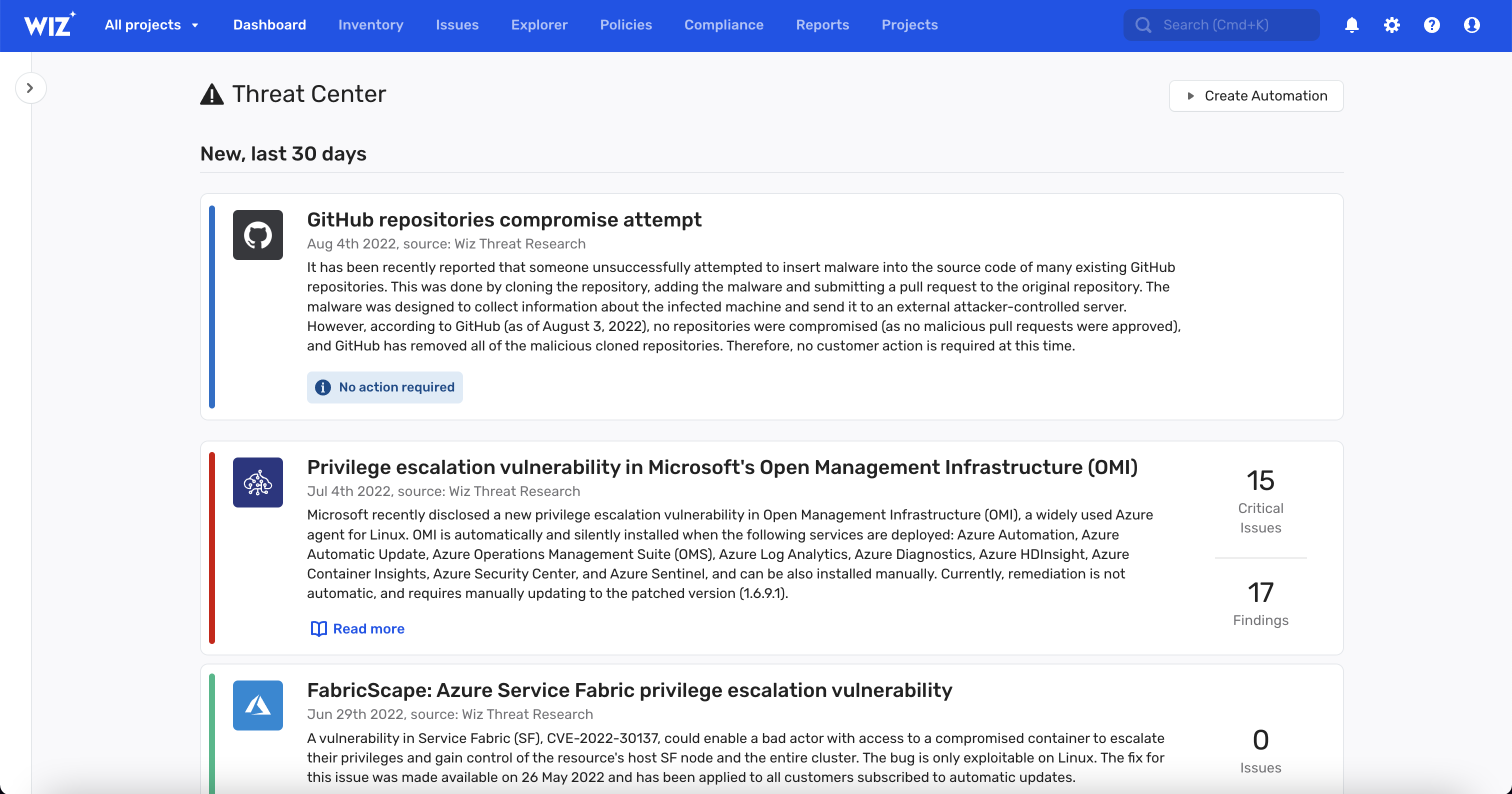Click the info icon in No action required

[323, 387]
